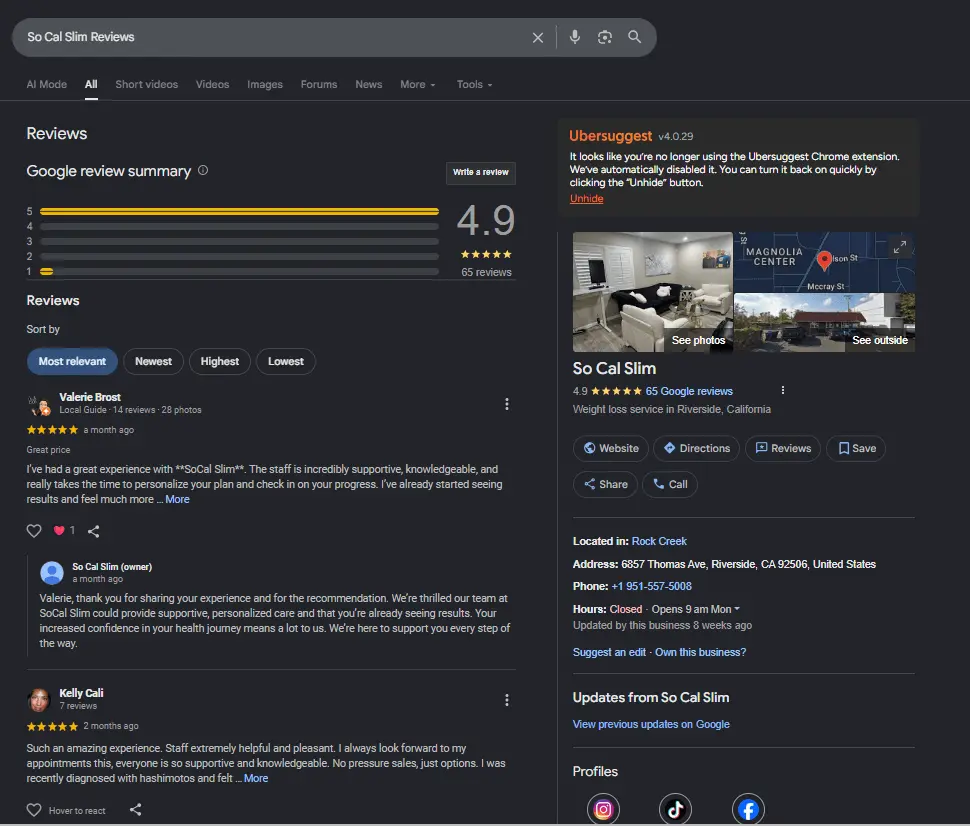Open the Tools dropdown
970x826 pixels.
click(x=474, y=85)
